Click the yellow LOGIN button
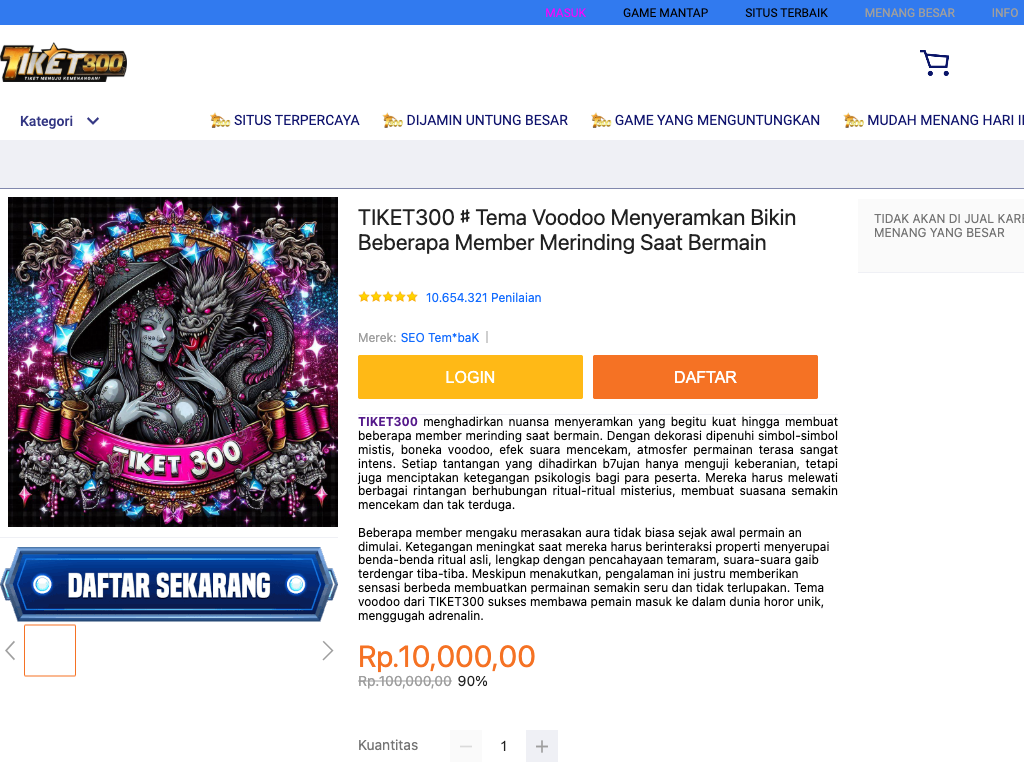 (x=470, y=377)
